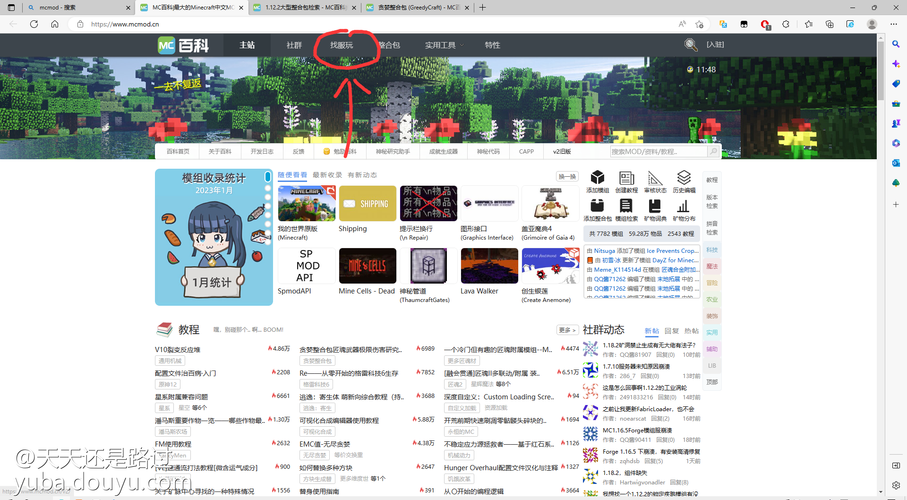Open the collections icon in browser toolbar
This screenshot has width=907, height=500.
click(x=829, y=24)
